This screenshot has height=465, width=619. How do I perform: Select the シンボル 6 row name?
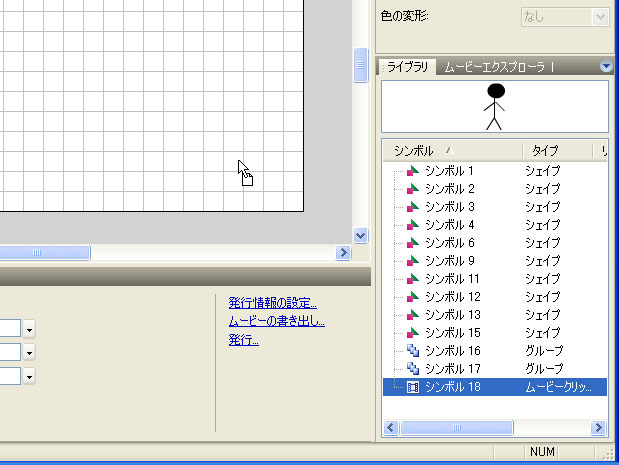point(450,243)
